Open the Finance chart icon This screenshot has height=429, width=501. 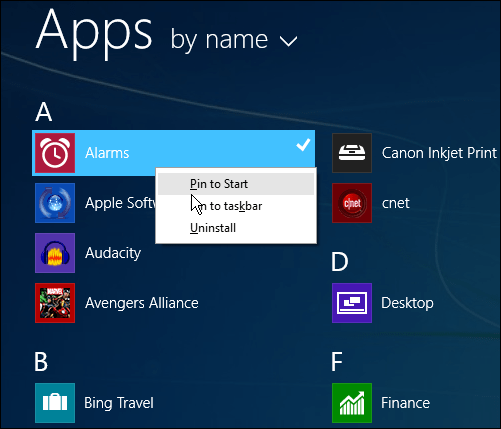click(x=352, y=403)
